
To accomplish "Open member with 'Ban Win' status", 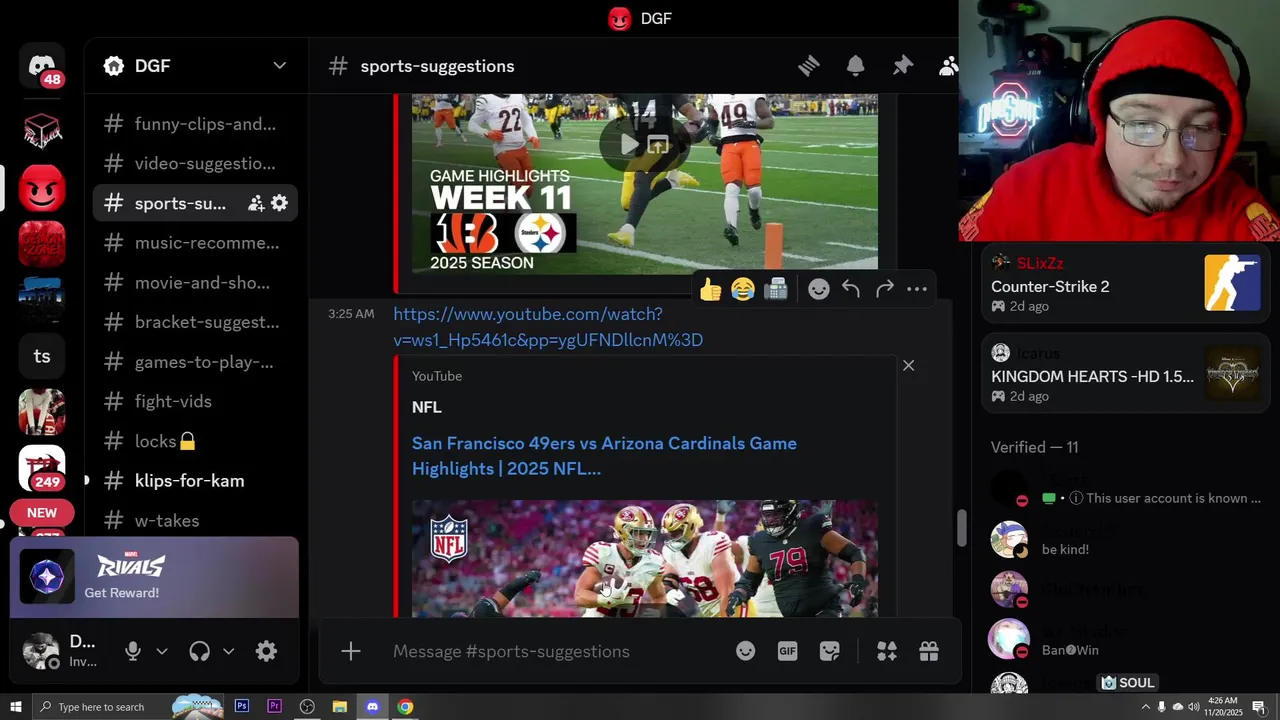I will (1126, 639).
